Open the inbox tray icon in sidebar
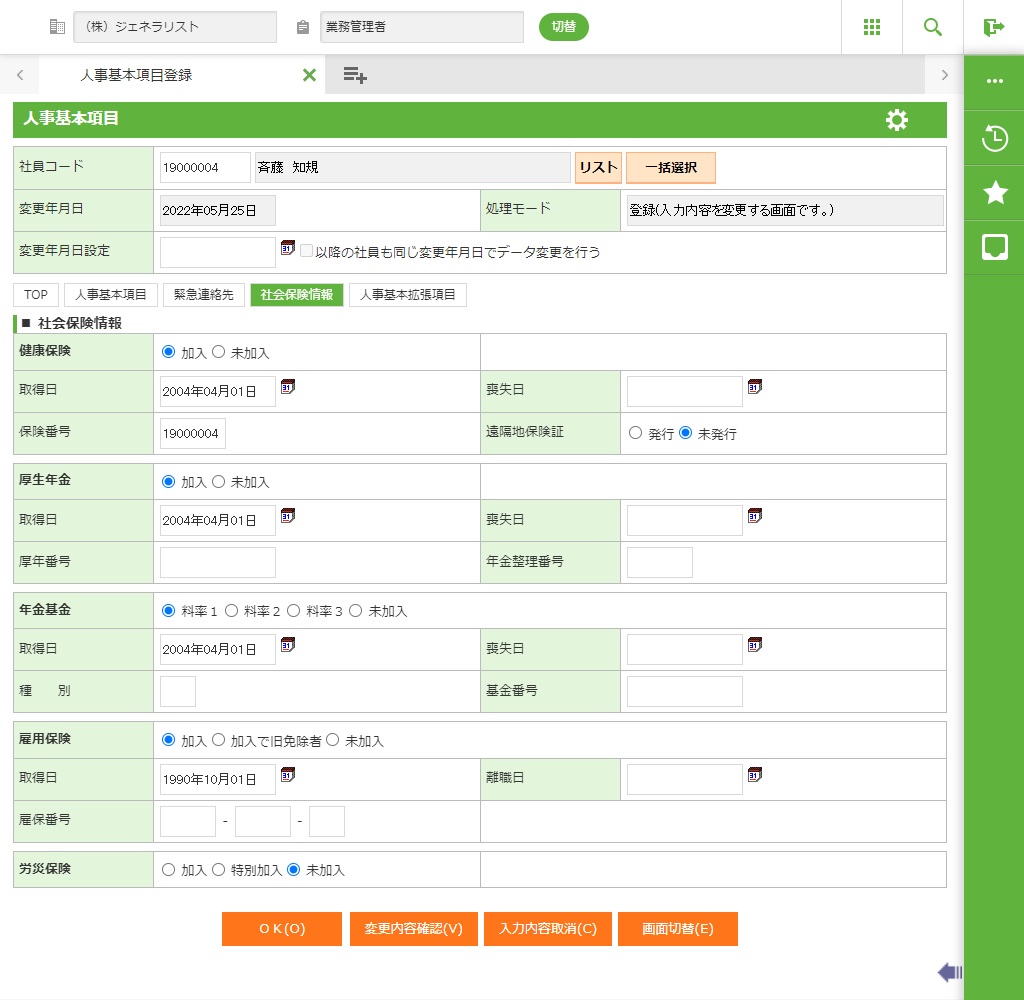The height and width of the screenshot is (1000, 1024). pyautogui.click(x=994, y=247)
